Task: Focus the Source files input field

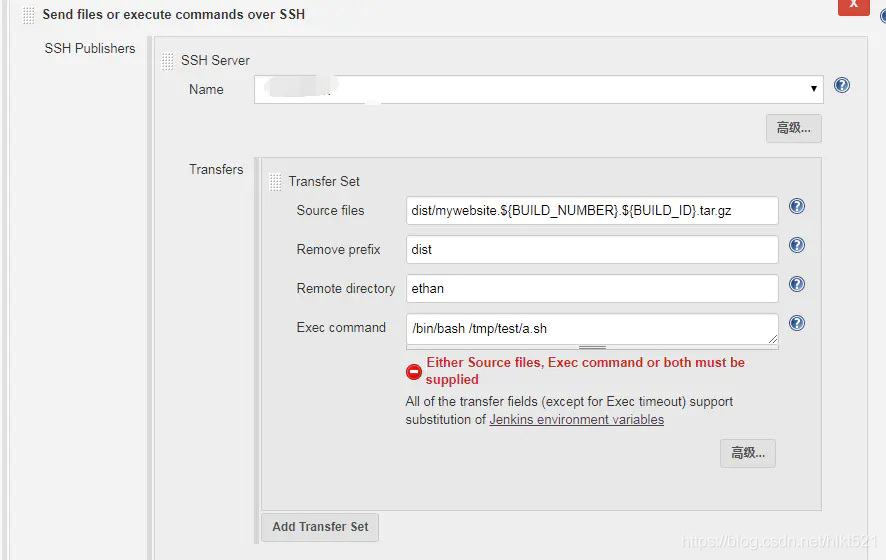Action: coord(592,210)
